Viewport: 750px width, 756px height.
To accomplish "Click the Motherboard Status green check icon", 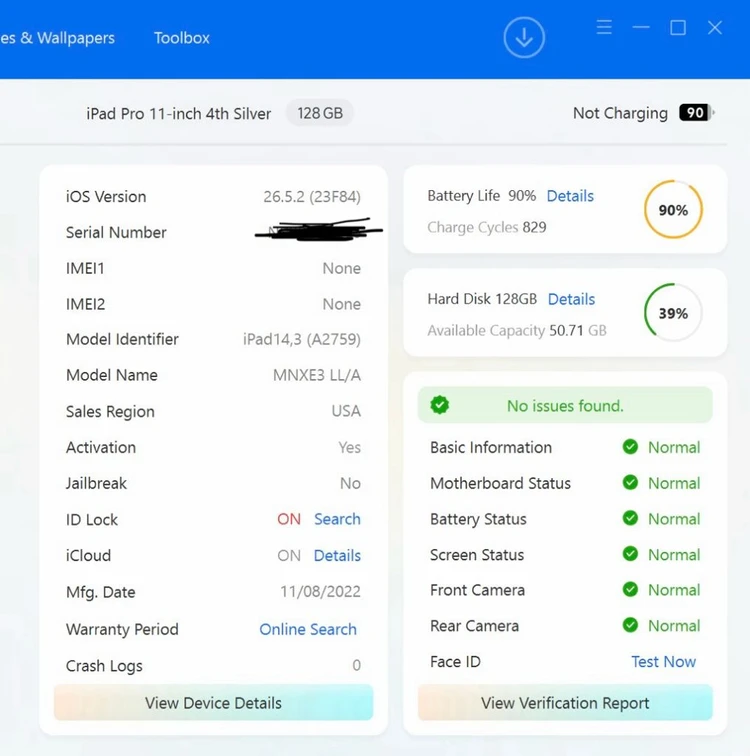I will click(x=630, y=482).
